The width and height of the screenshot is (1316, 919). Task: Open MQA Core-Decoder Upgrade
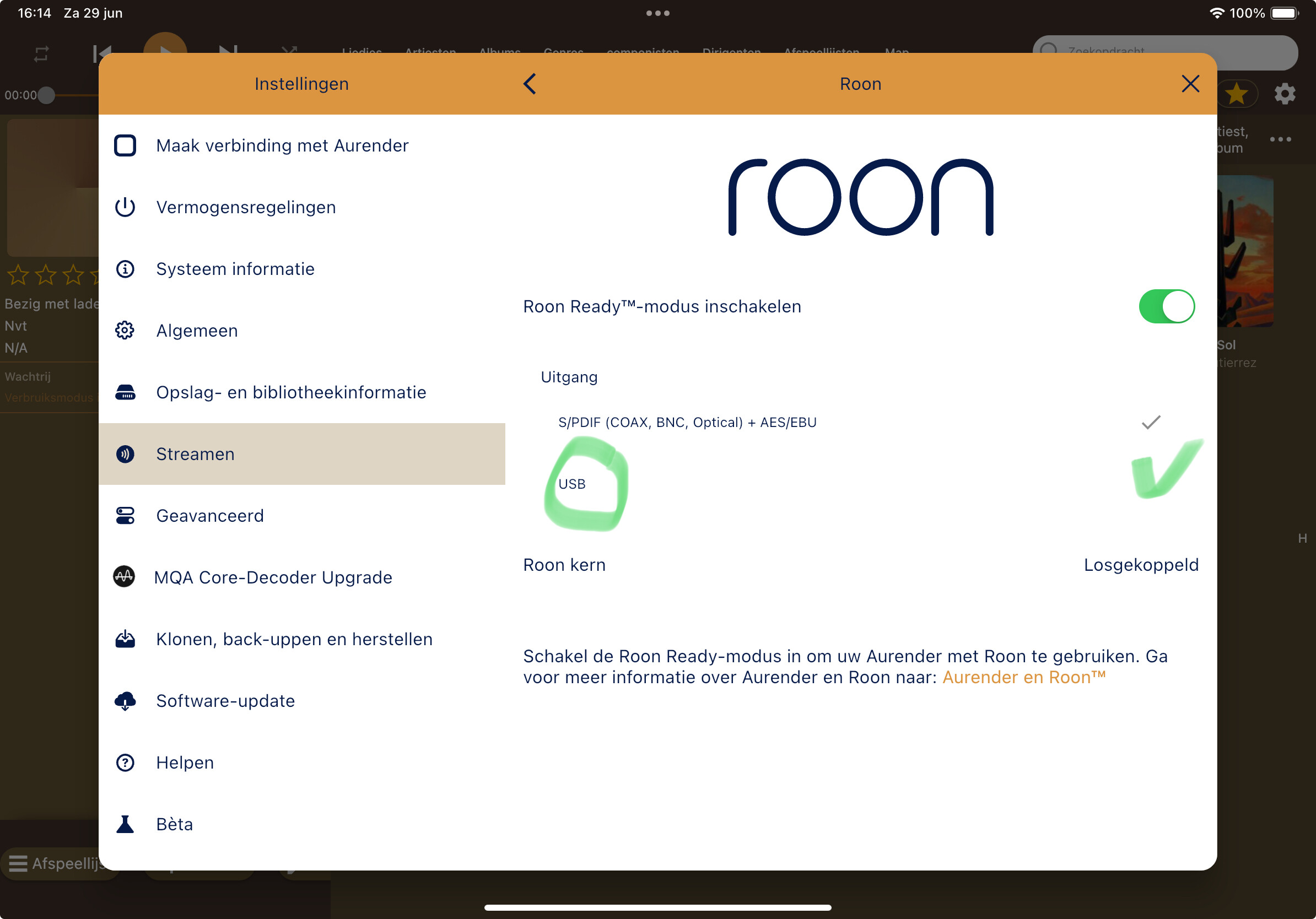coord(302,577)
